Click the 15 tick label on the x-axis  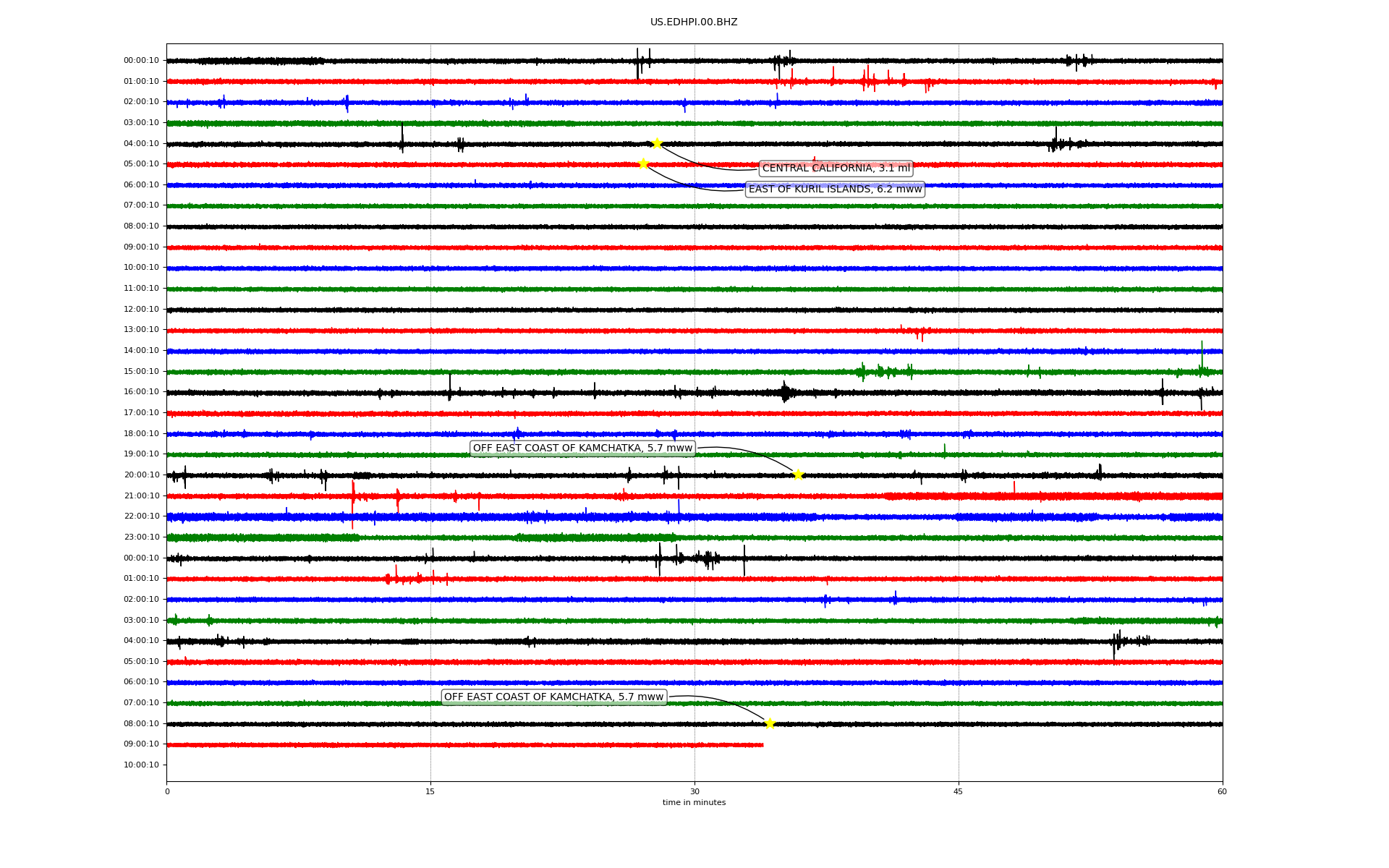point(430,791)
